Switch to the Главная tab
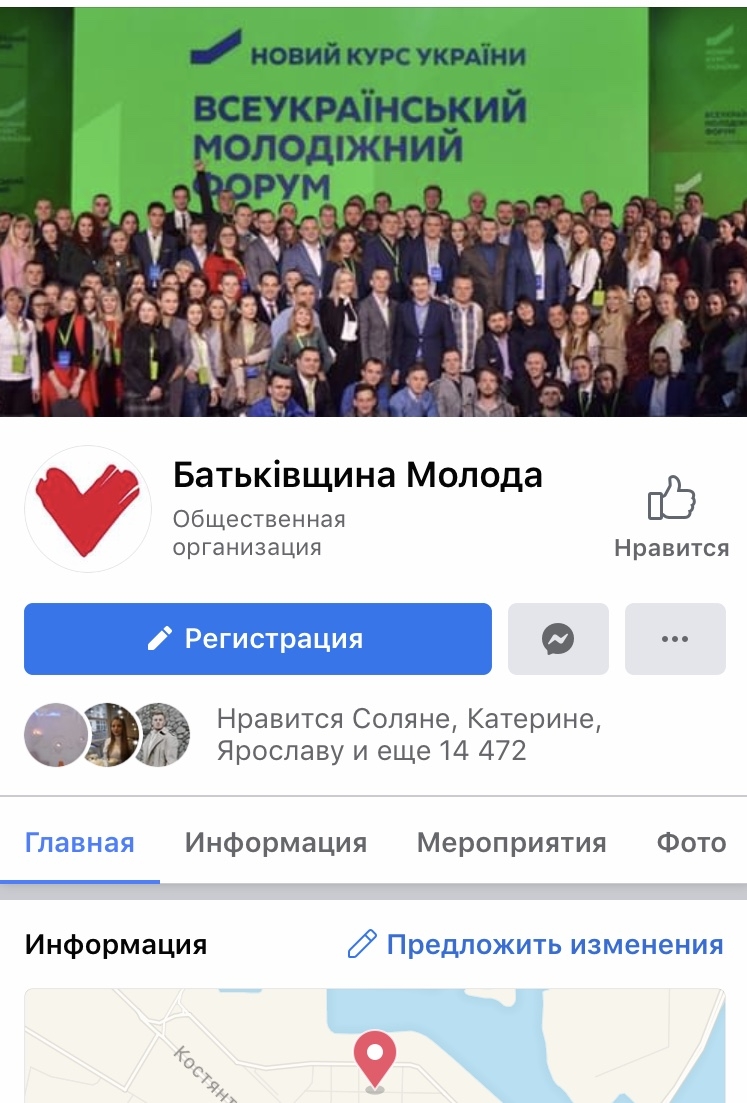Image resolution: width=747 pixels, height=1103 pixels. tap(79, 842)
